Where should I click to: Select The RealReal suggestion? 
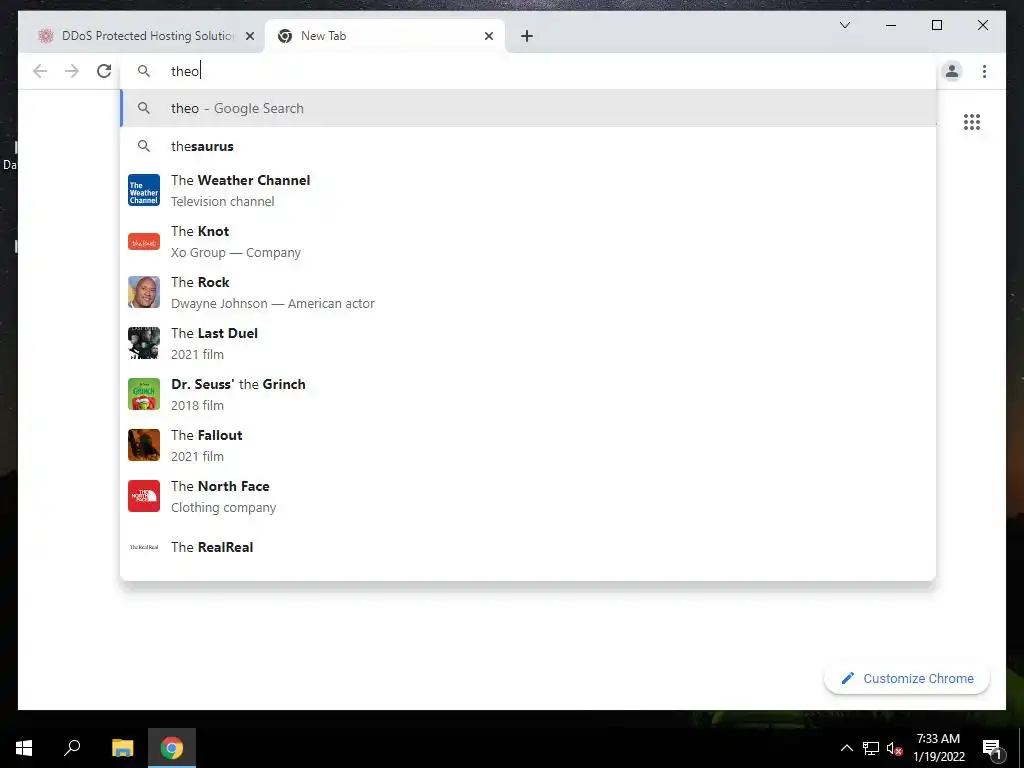[x=528, y=547]
